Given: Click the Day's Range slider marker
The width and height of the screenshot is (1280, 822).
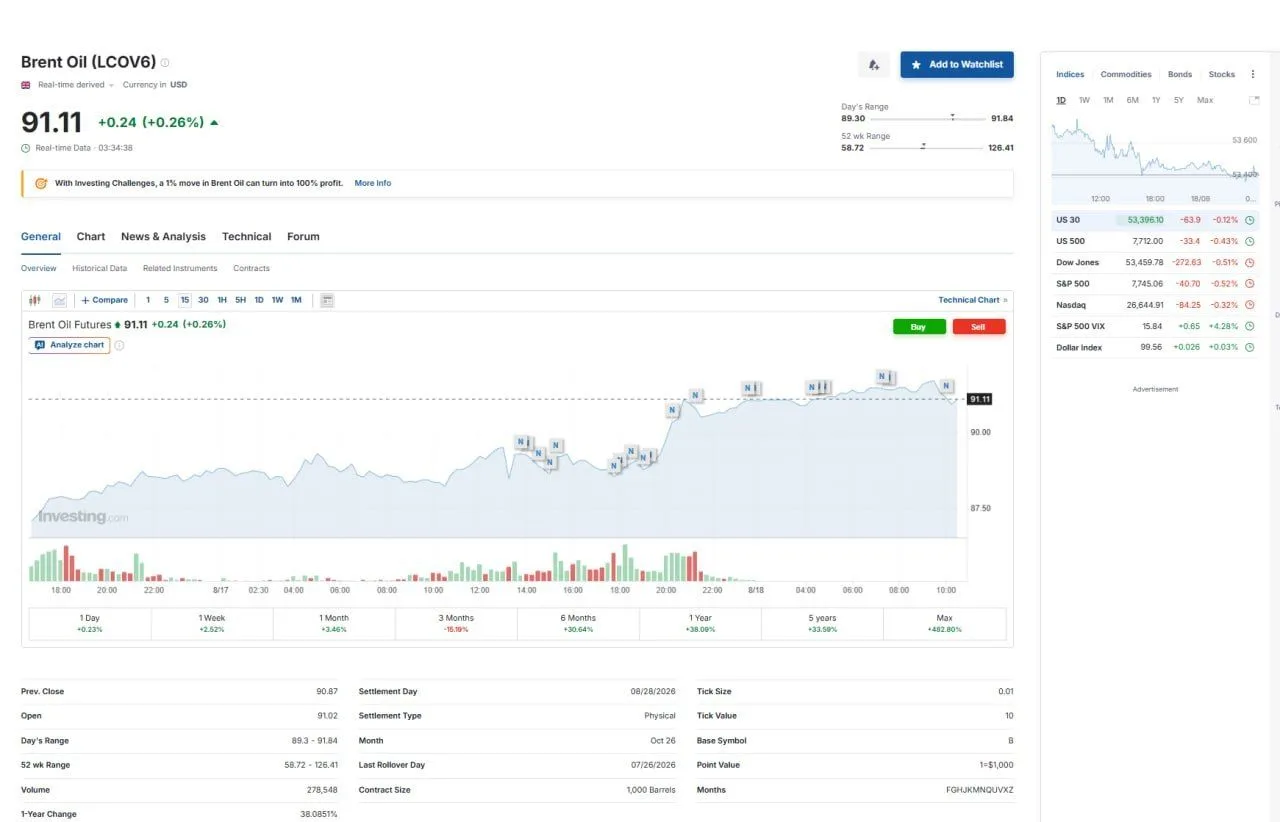Looking at the screenshot, I should coord(952,117).
